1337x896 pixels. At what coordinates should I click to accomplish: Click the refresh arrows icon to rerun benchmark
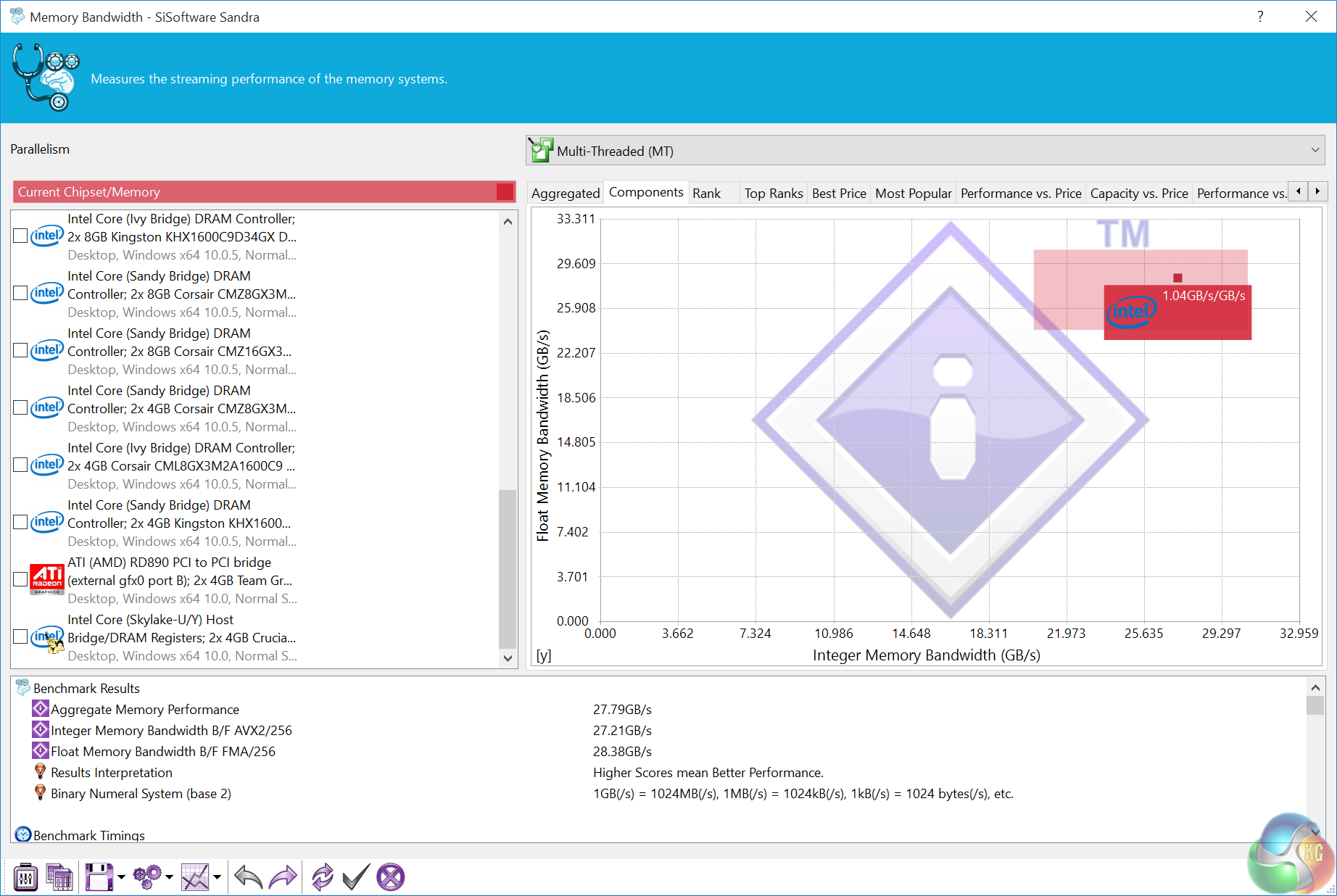(322, 878)
